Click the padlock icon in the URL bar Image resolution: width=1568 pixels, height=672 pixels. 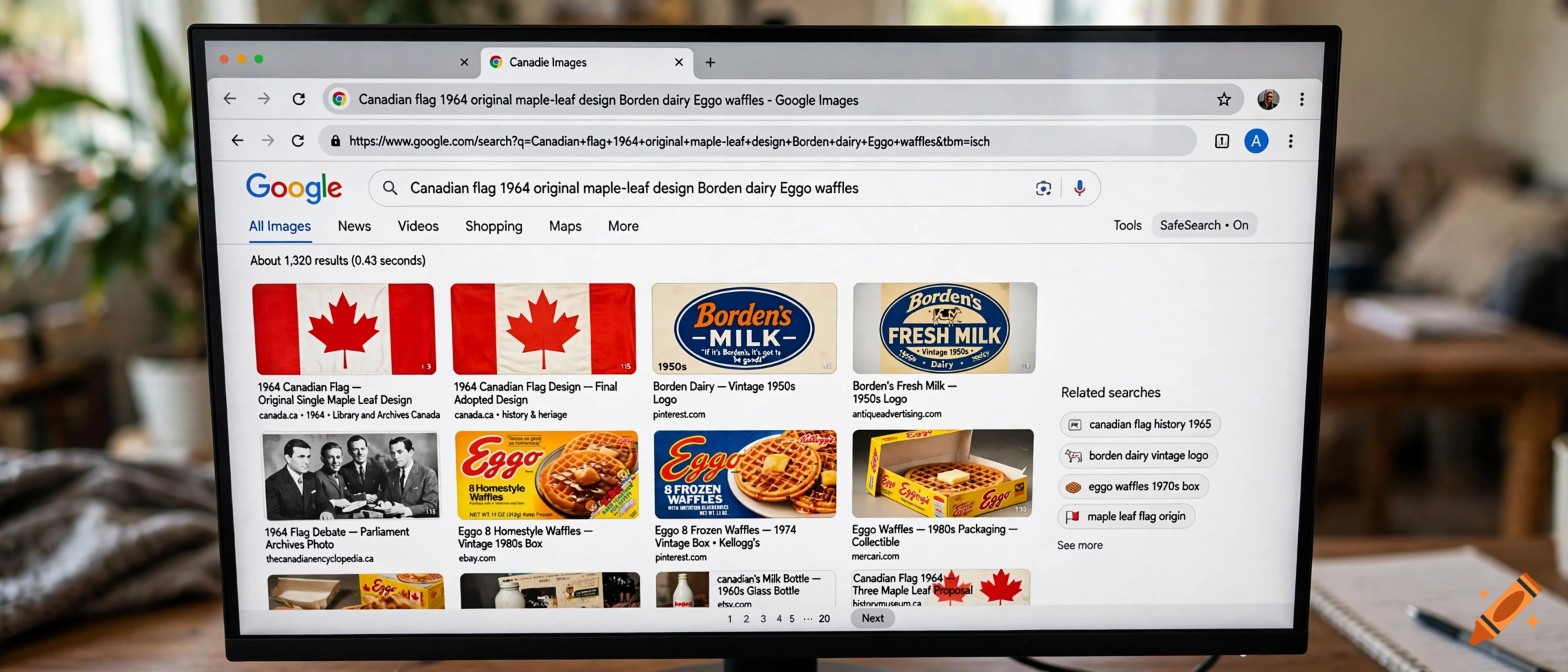(335, 141)
